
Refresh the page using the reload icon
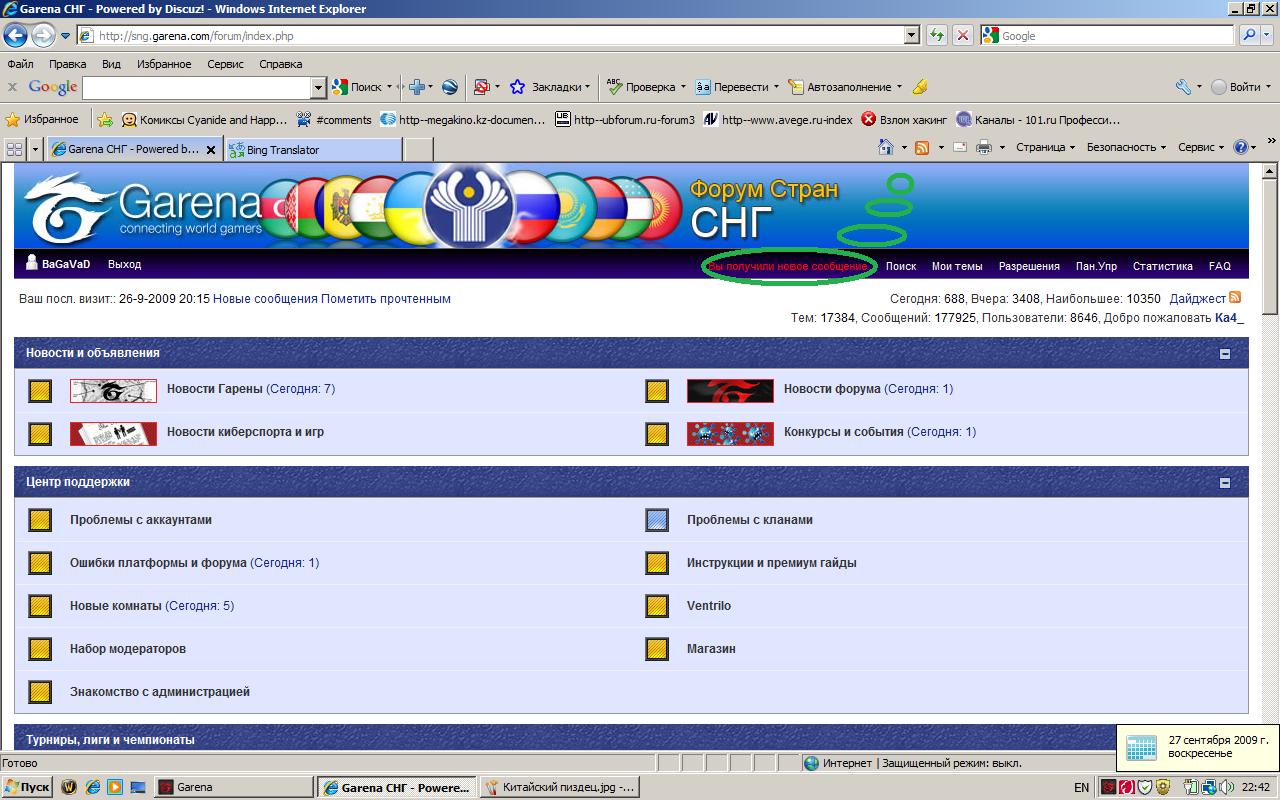936,36
